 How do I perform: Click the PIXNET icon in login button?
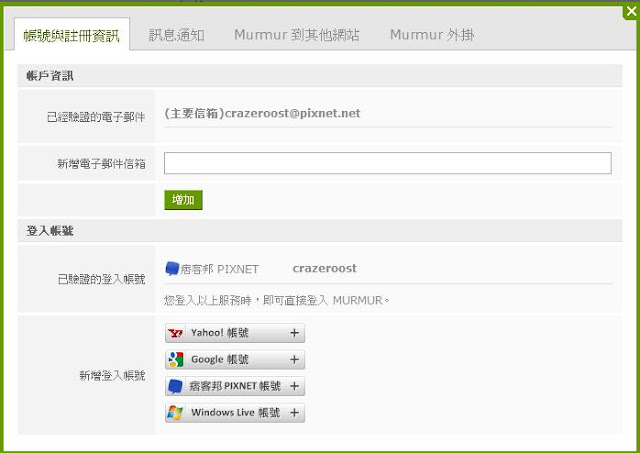coord(176,386)
